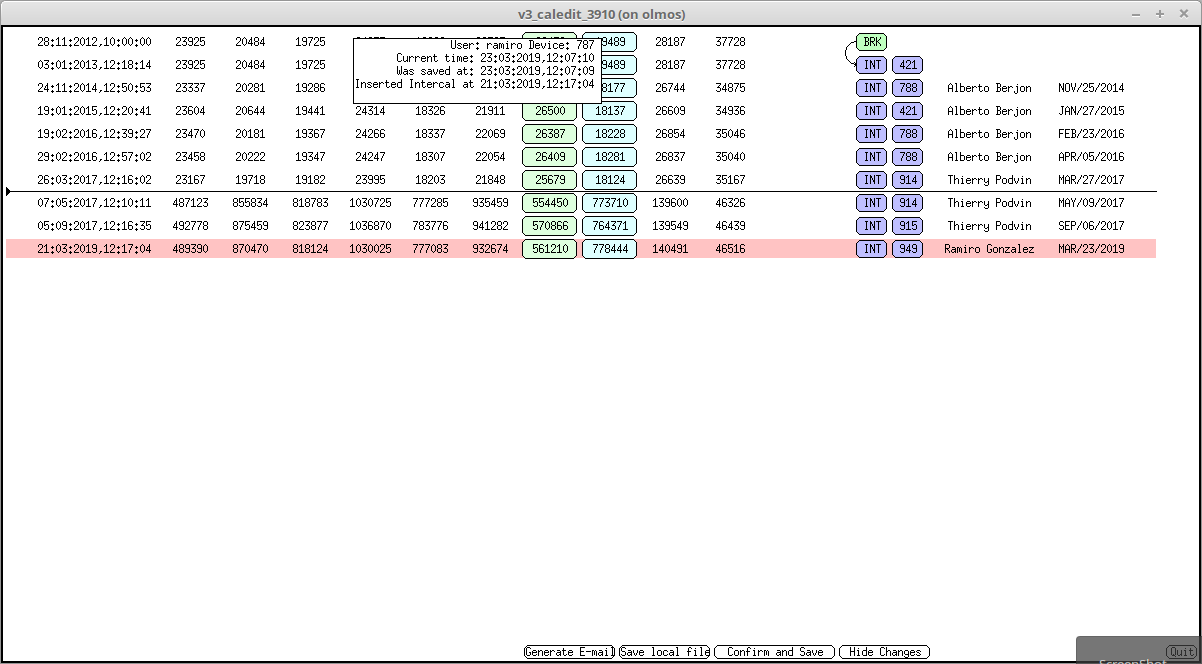
Task: Click INT tag in 24:11:2014 row
Action: tap(872, 88)
